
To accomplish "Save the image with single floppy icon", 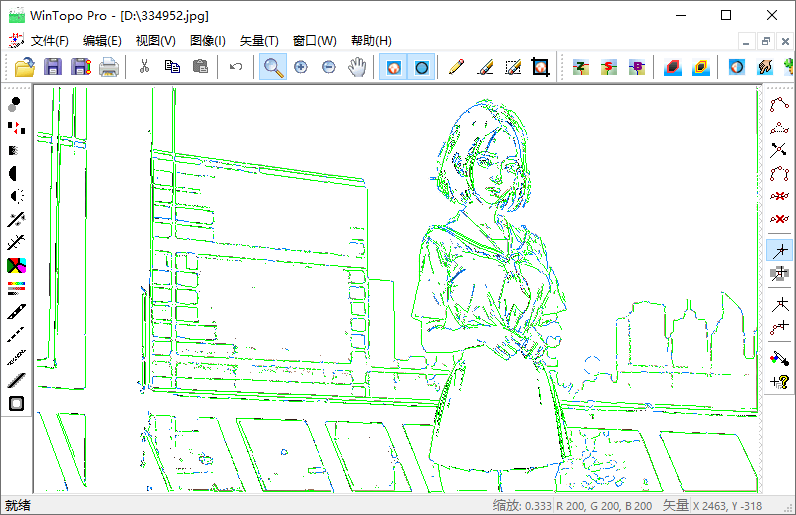I will click(x=53, y=67).
